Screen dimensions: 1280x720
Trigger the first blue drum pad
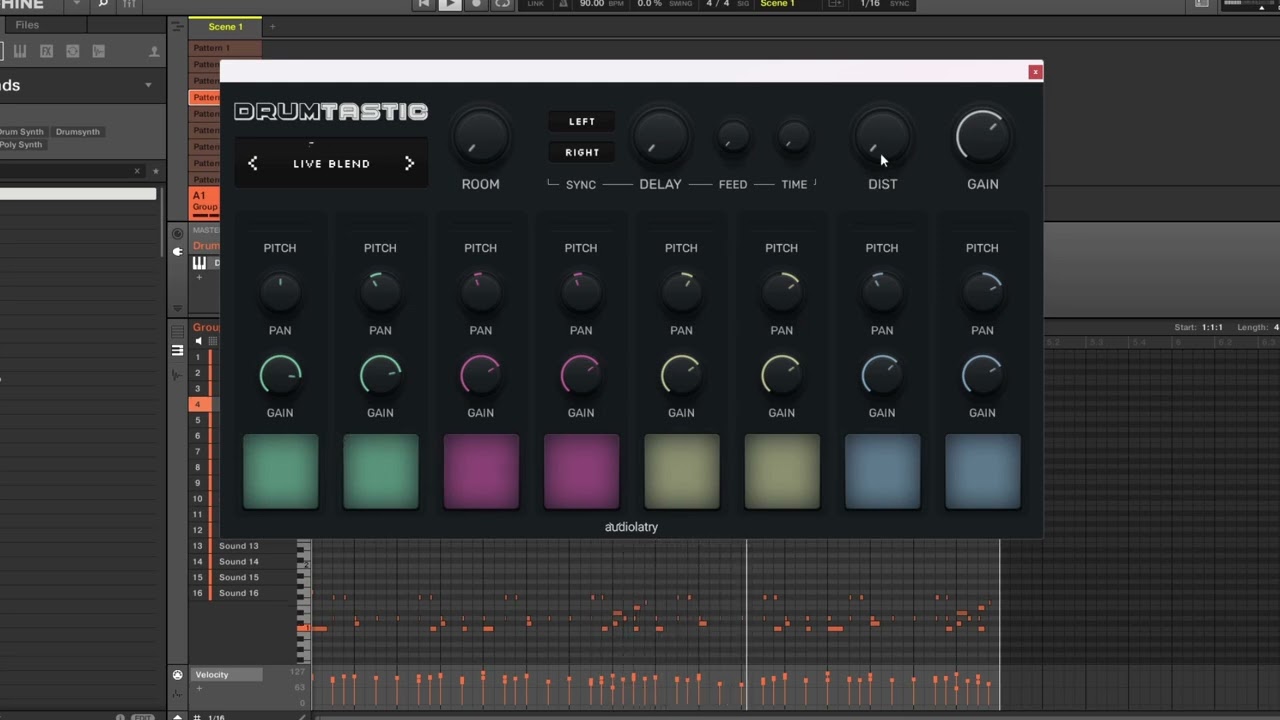tap(882, 472)
